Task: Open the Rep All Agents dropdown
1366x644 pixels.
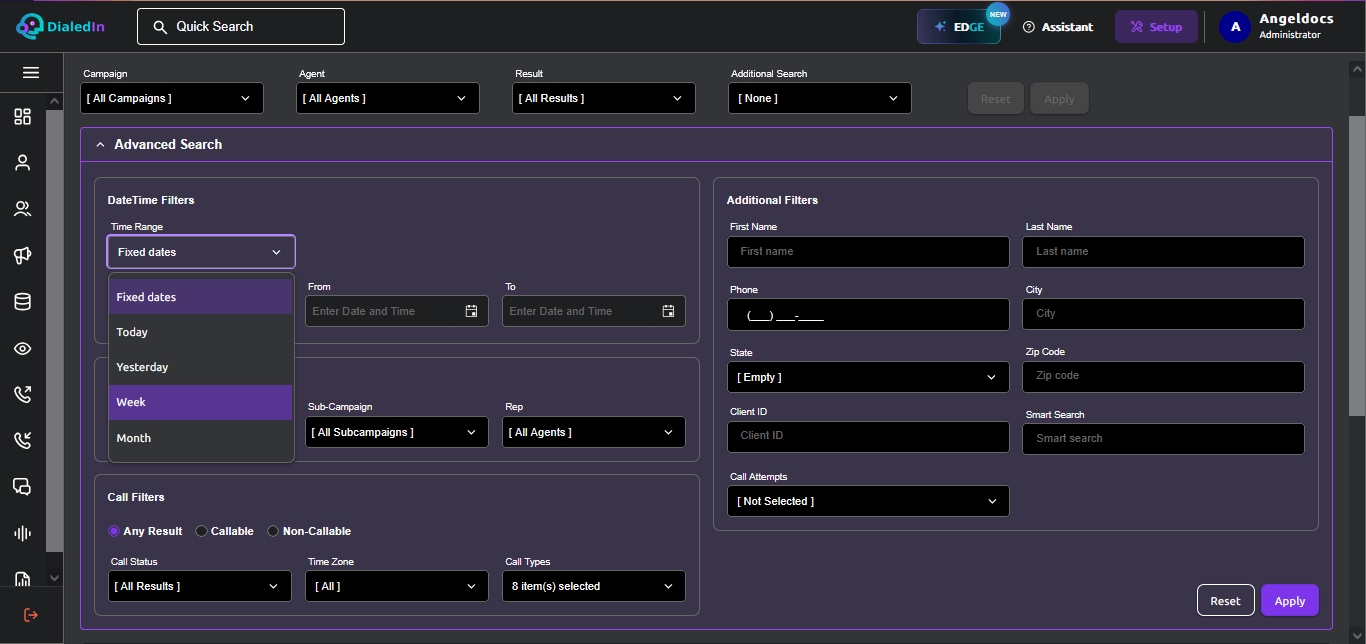Action: click(594, 432)
